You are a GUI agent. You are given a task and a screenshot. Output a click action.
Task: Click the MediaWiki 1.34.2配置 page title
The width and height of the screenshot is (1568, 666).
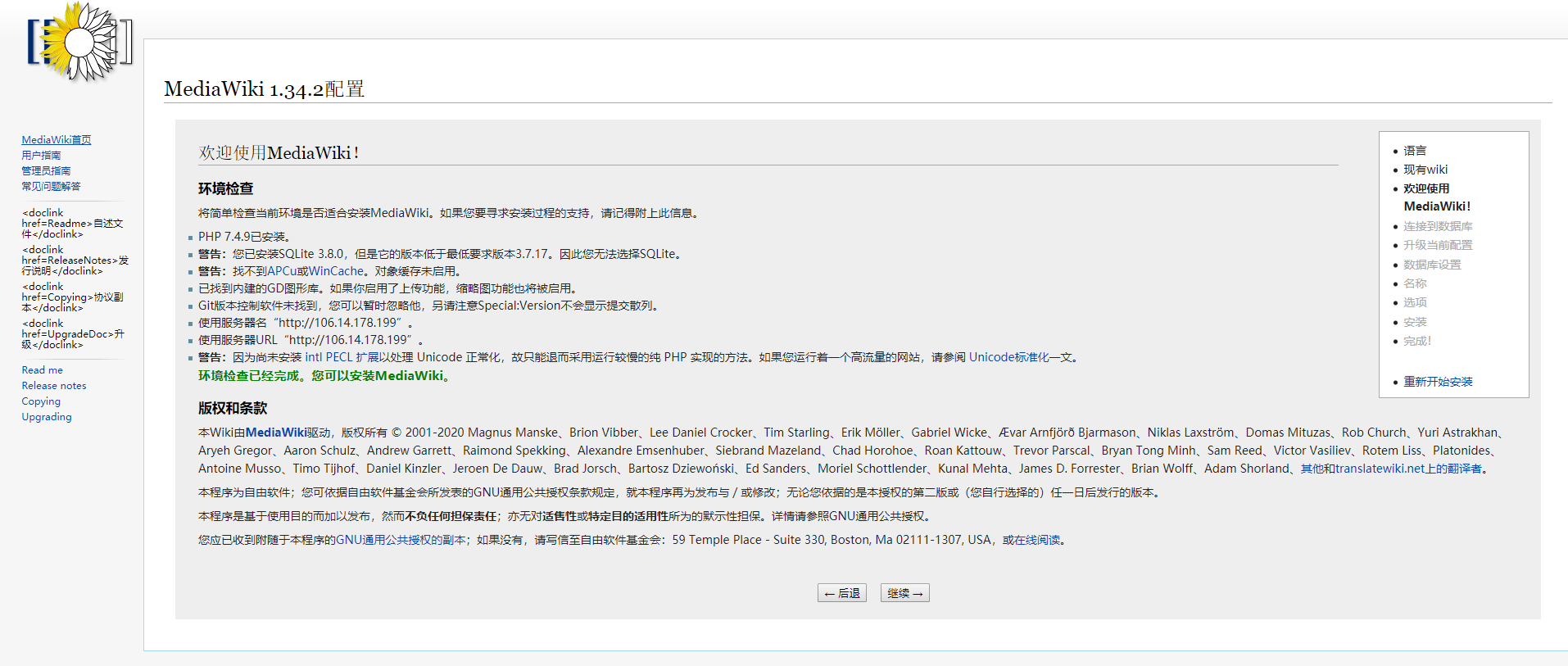(264, 89)
